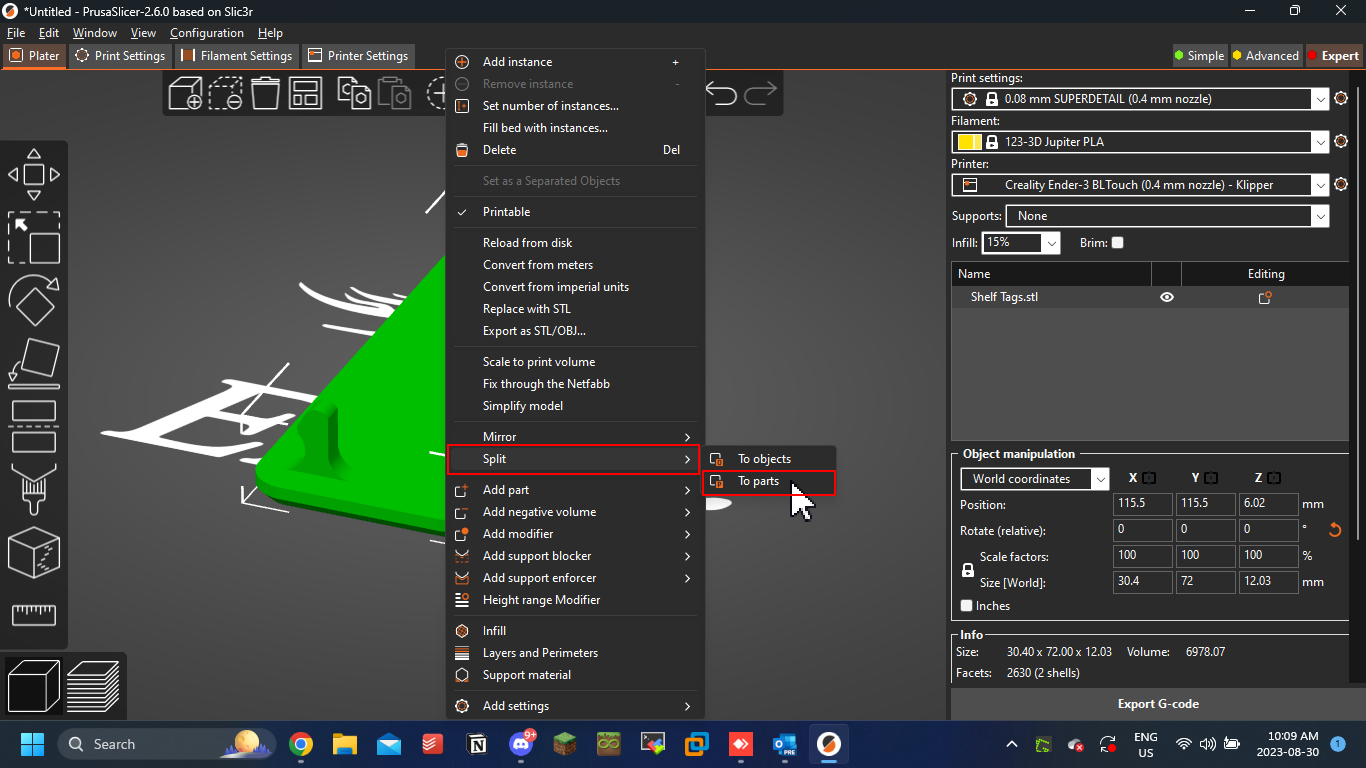Open the Supports dropdown
Screen dimensions: 1366x768
1167,216
